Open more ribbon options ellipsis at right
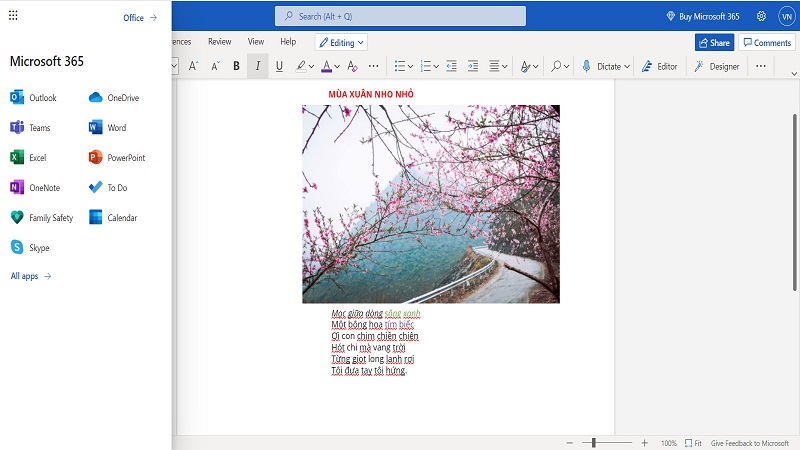Image resolution: width=800 pixels, height=450 pixels. click(761, 66)
